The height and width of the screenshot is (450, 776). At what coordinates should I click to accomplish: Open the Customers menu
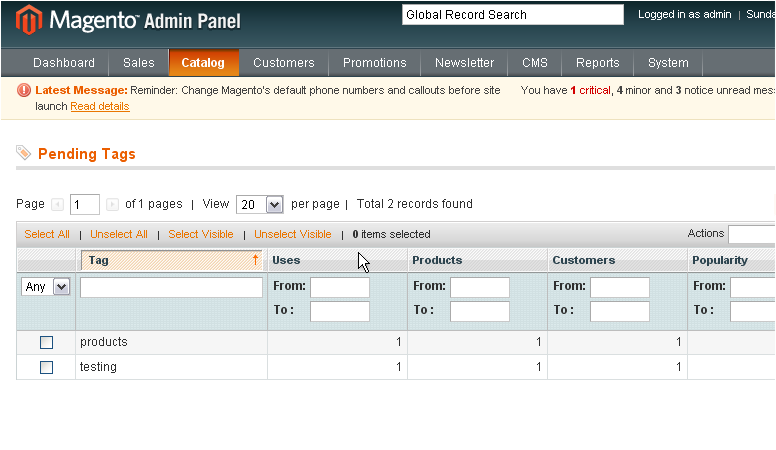pyautogui.click(x=284, y=63)
